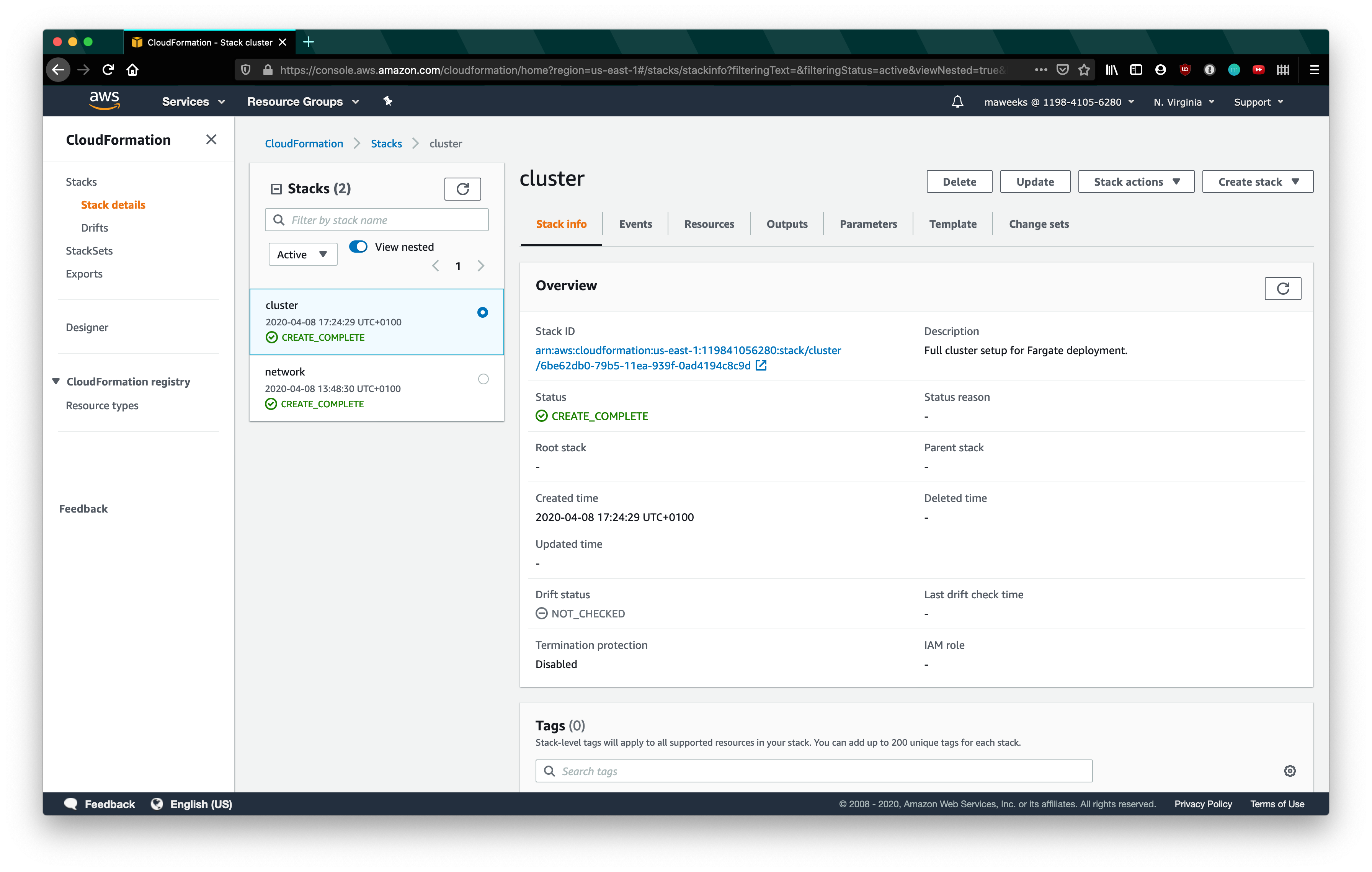Bookmark the page with star icon
The width and height of the screenshot is (1372, 872).
tap(1084, 70)
